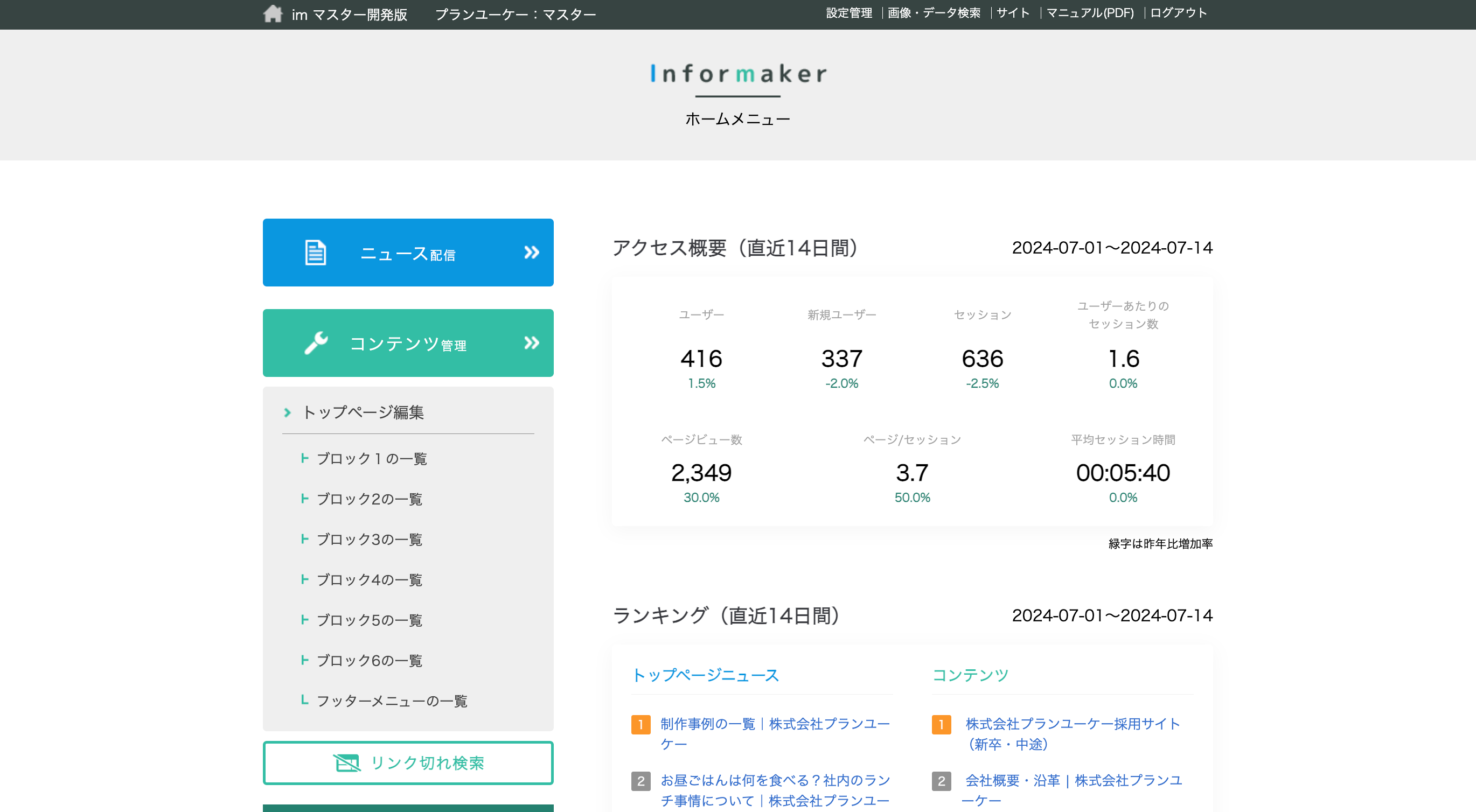Open ブロック6の一覧

tap(370, 661)
